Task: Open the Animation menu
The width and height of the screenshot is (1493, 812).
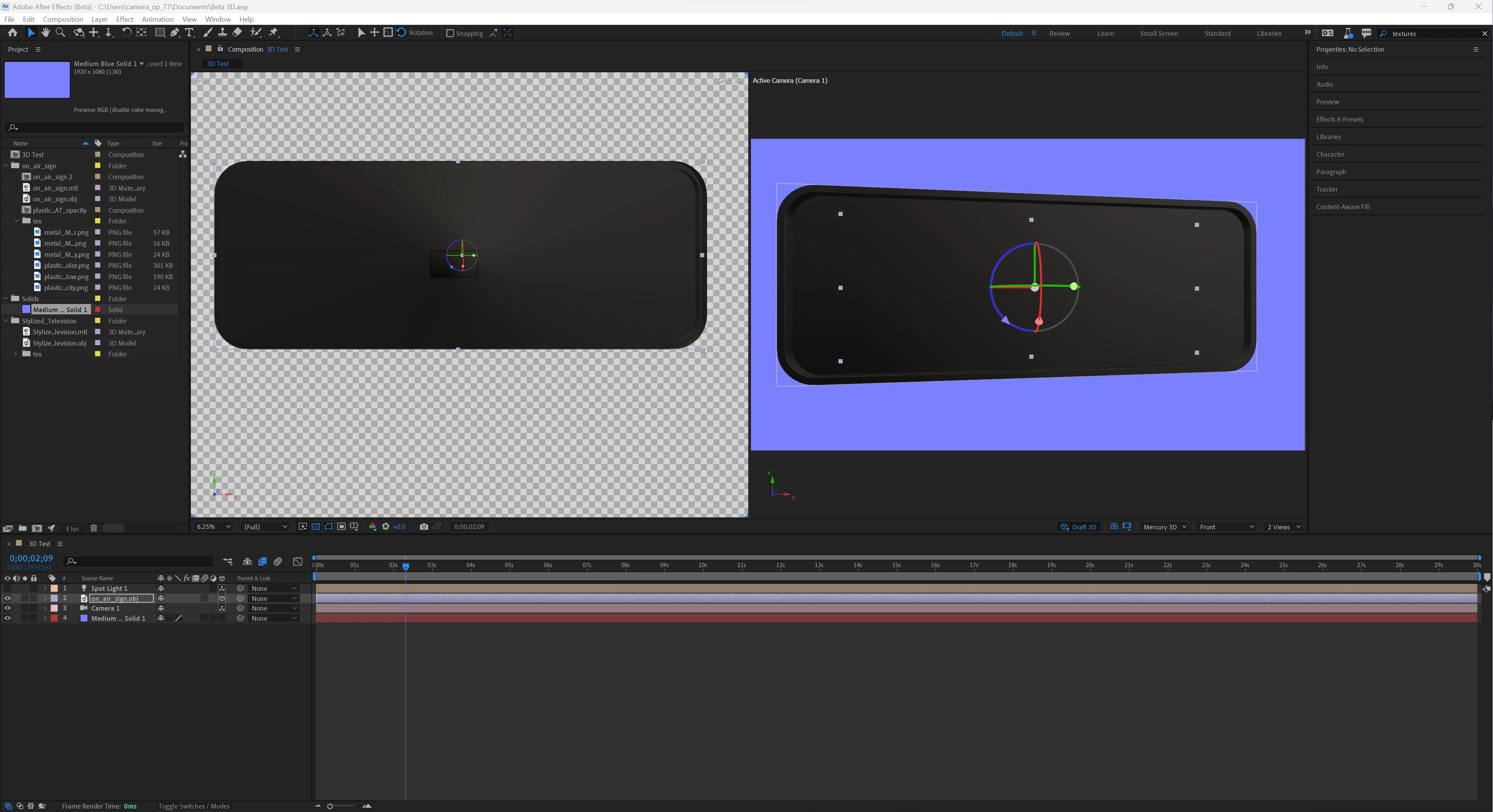Action: (x=157, y=19)
